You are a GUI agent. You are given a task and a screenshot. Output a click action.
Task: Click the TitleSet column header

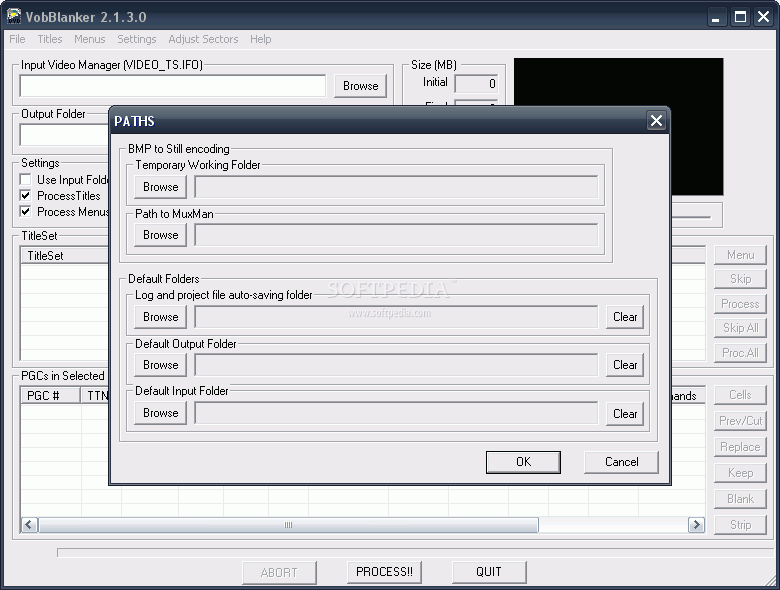tap(65, 256)
